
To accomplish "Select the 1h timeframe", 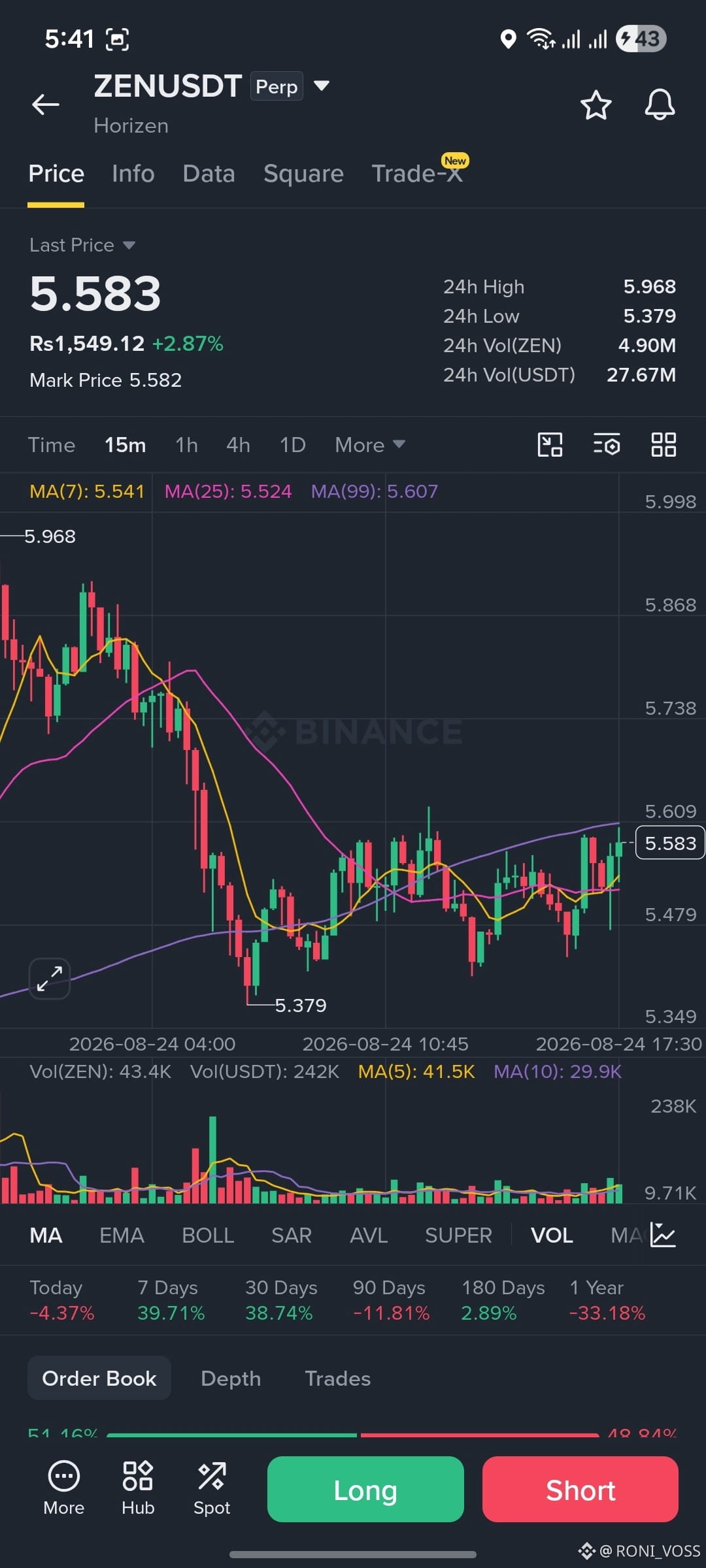I will (186, 445).
